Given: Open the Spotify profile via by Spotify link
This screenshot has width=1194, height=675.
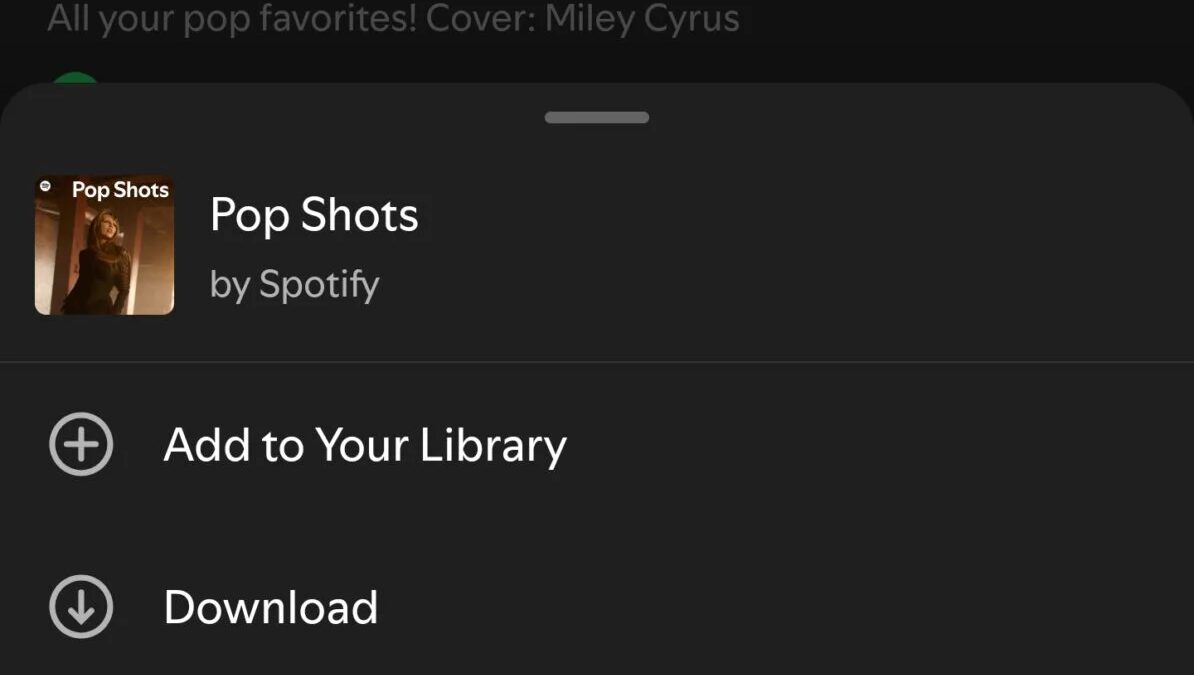Looking at the screenshot, I should pyautogui.click(x=295, y=283).
